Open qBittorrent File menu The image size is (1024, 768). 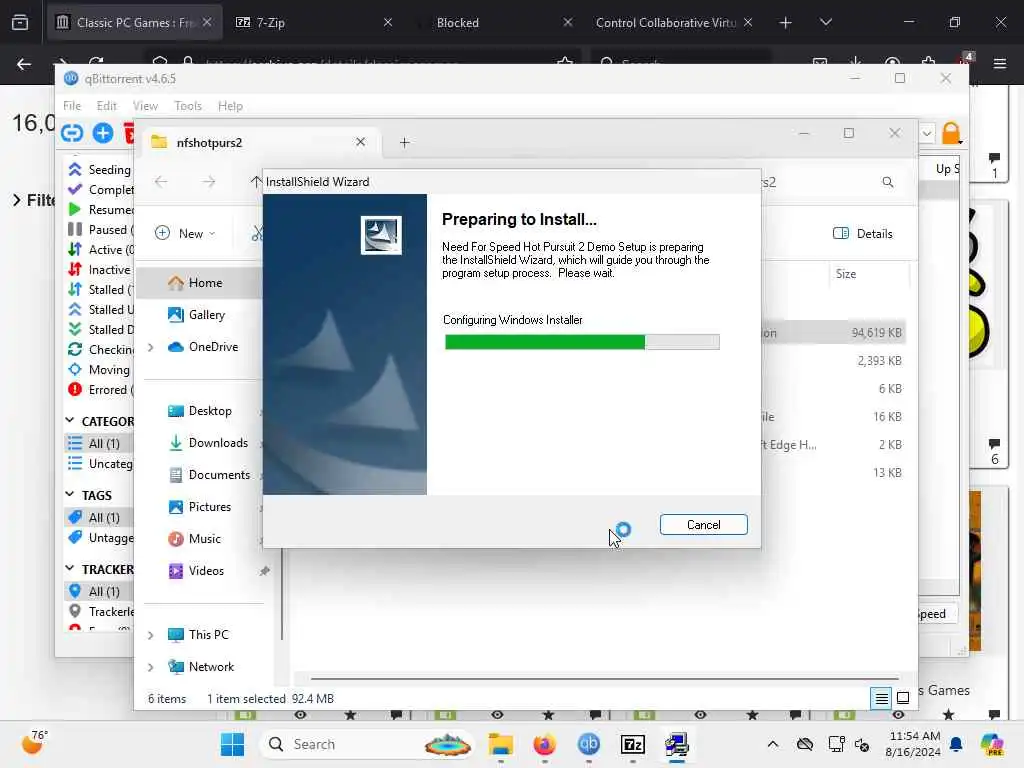(x=72, y=106)
